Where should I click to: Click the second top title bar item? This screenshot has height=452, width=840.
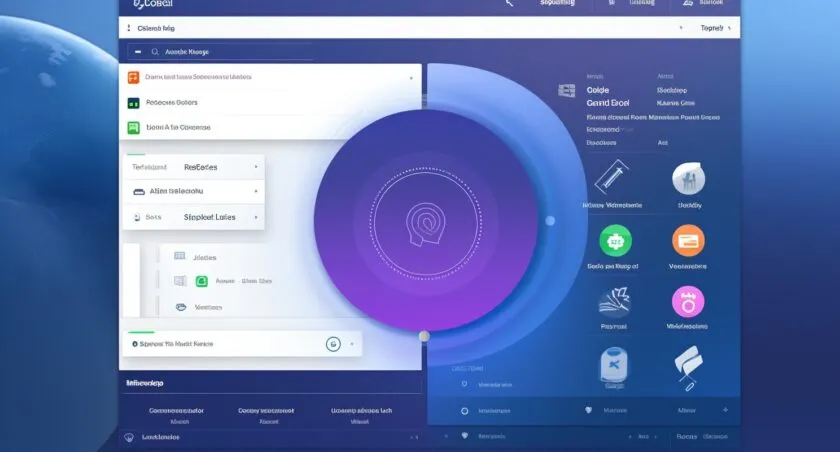(x=641, y=3)
